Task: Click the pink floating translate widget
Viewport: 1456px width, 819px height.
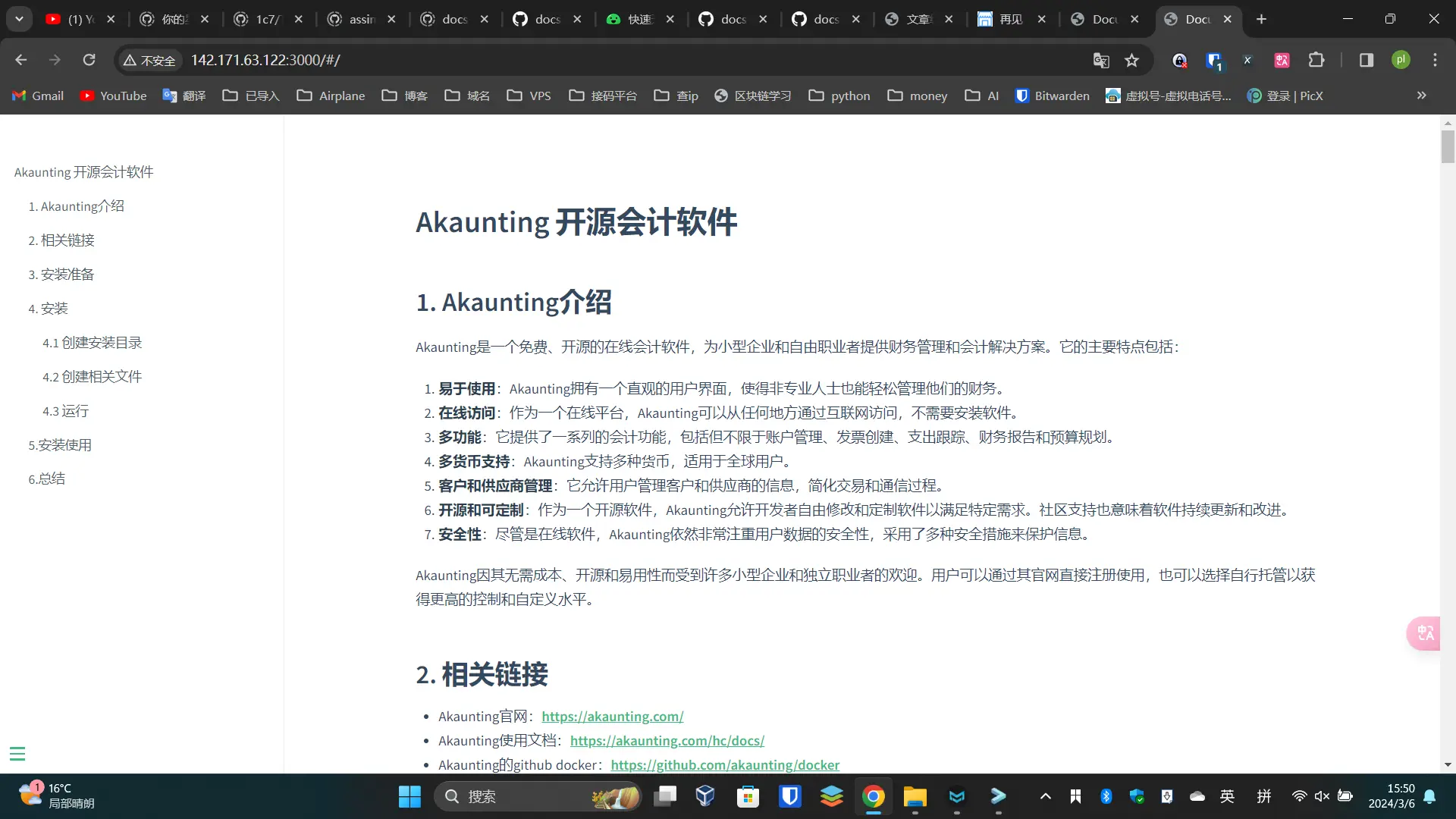Action: coord(1424,633)
